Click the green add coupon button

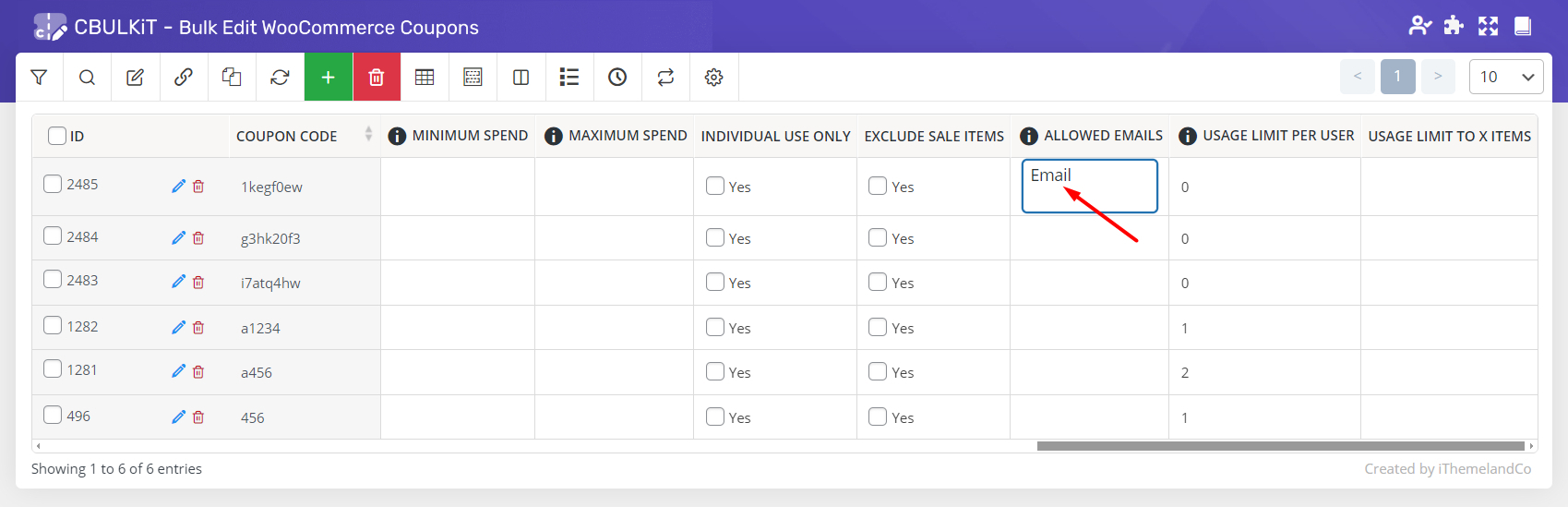point(328,78)
